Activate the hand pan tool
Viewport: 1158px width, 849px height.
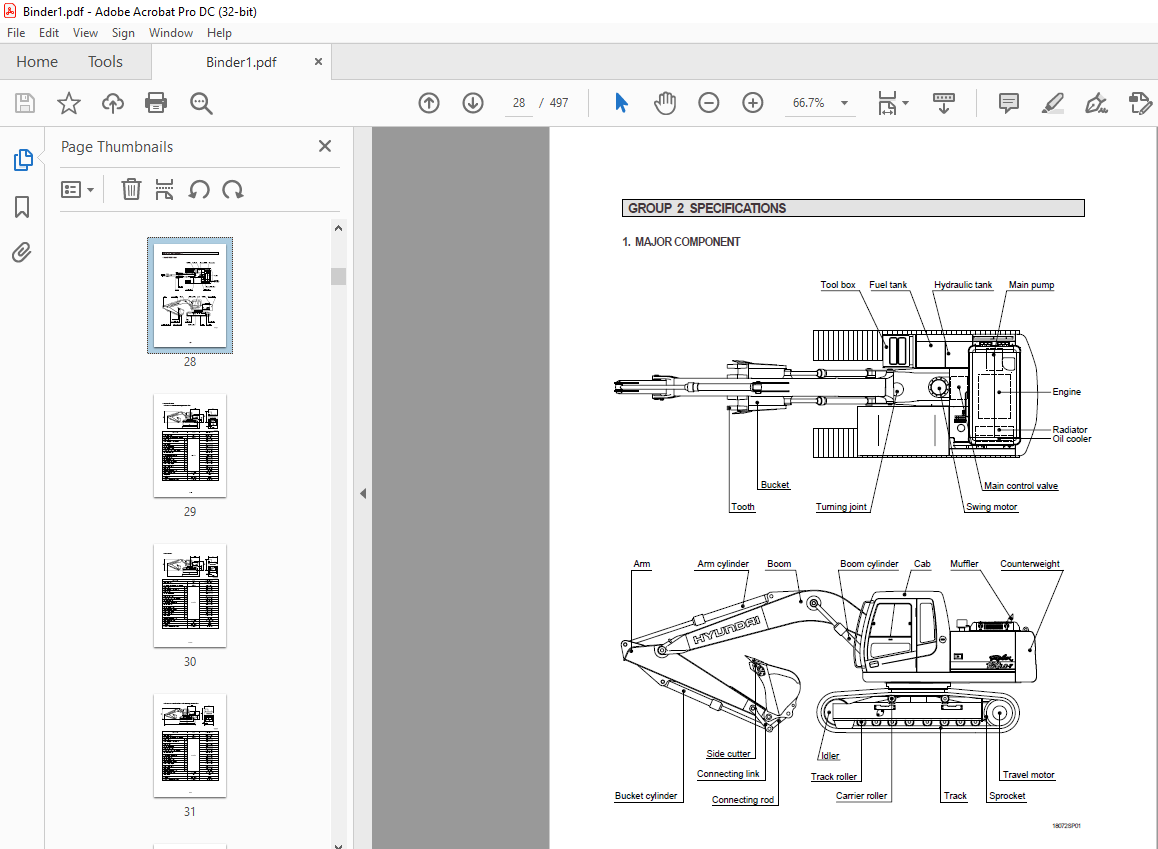(x=665, y=103)
